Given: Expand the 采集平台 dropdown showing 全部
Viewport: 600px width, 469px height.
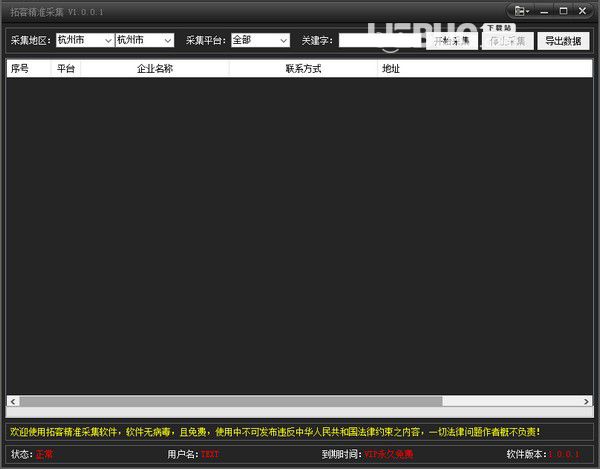Looking at the screenshot, I should (260, 40).
